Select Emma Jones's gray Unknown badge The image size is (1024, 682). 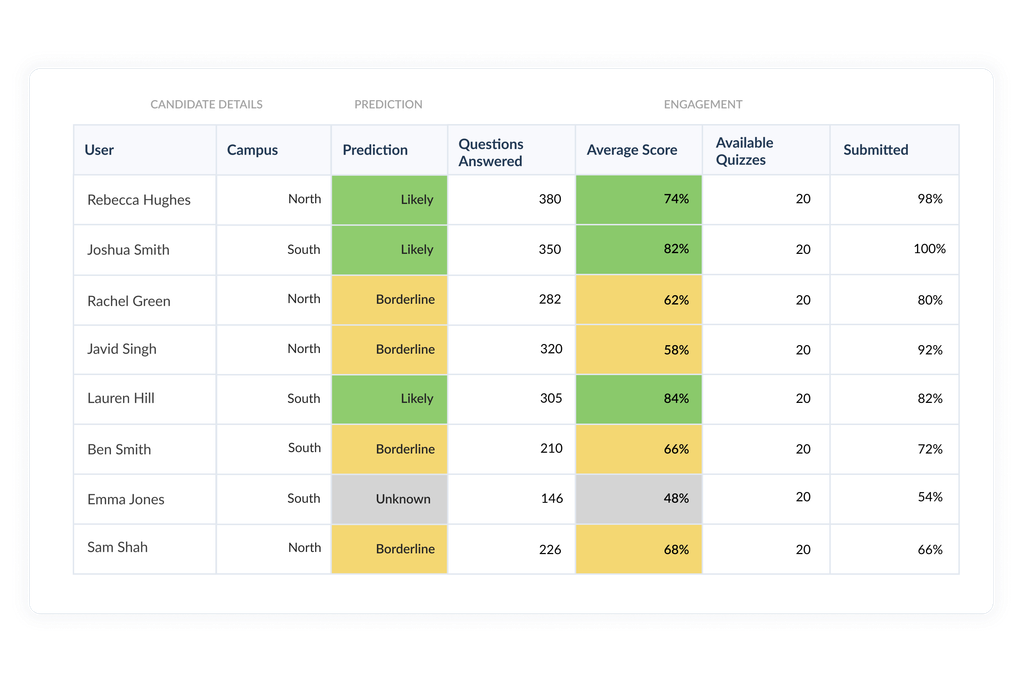[x=389, y=499]
